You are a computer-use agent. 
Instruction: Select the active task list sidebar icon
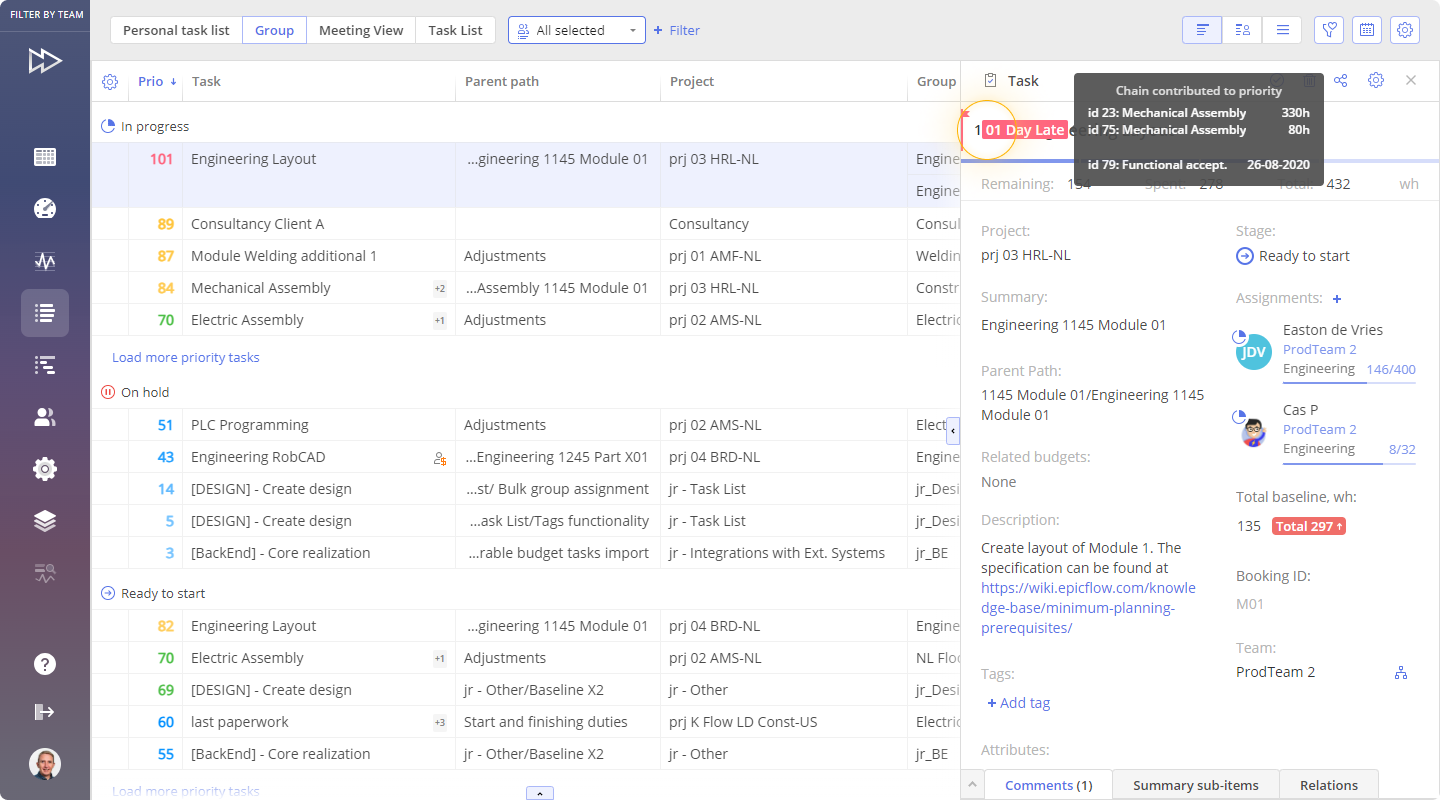[45, 313]
